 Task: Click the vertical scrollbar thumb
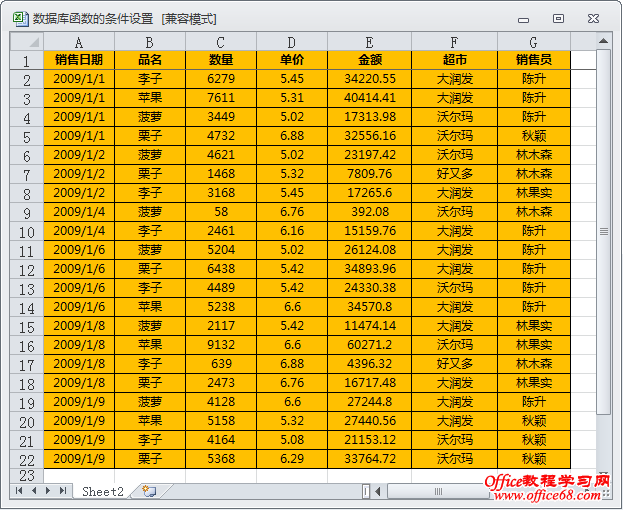pos(604,232)
